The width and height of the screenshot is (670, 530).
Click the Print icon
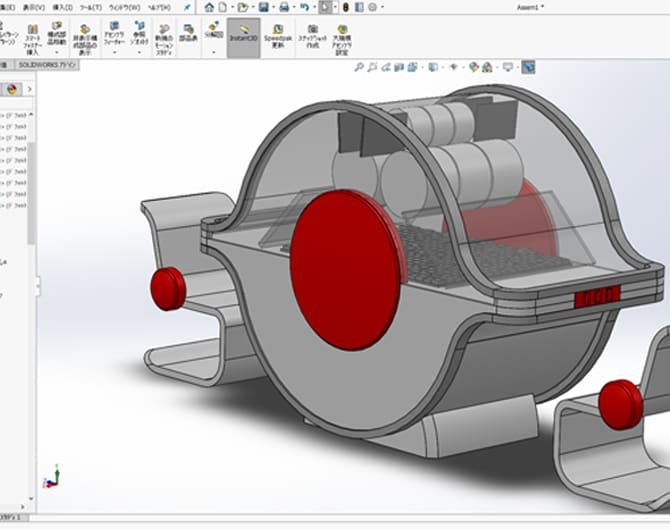click(x=284, y=7)
